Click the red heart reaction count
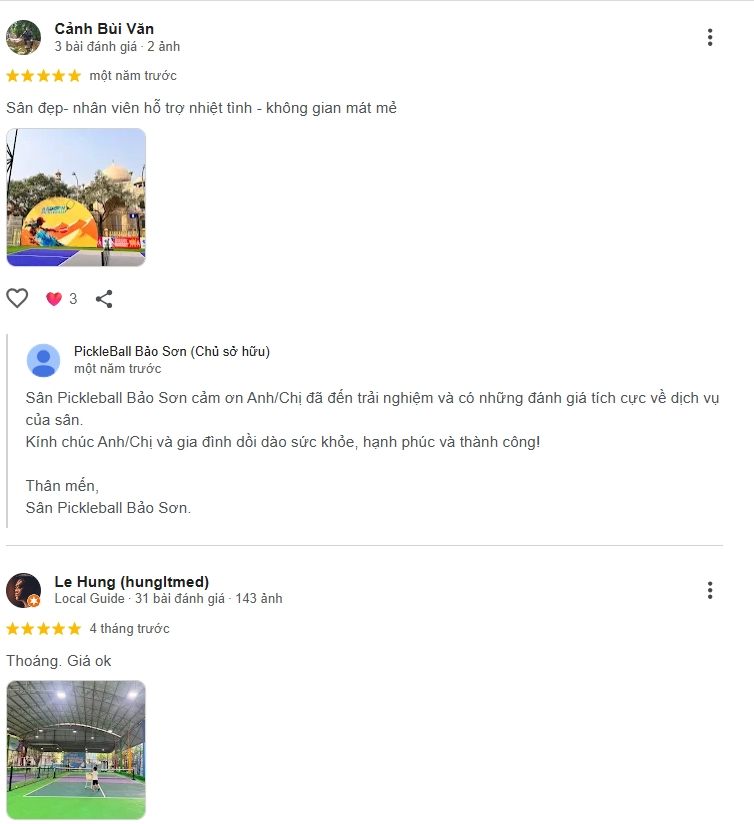754x824 pixels. tap(61, 298)
